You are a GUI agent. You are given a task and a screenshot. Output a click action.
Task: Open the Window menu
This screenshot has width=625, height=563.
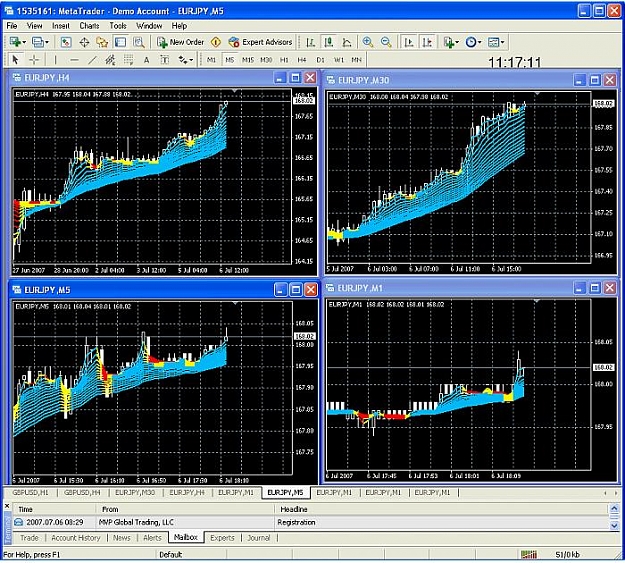(x=149, y=26)
